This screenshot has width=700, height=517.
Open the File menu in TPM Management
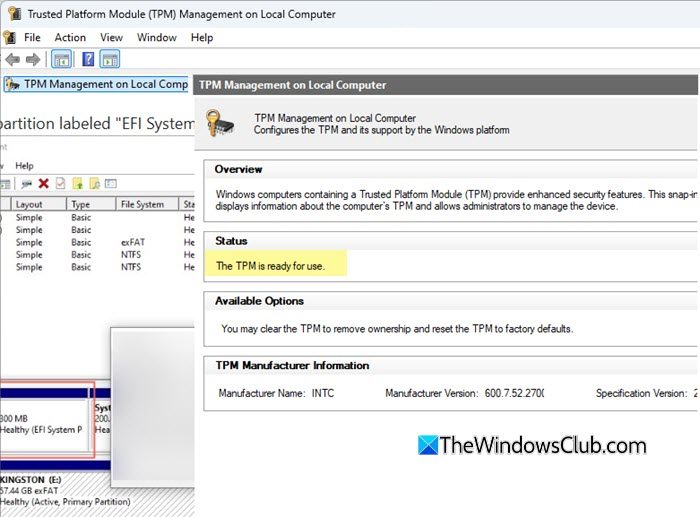pos(32,38)
